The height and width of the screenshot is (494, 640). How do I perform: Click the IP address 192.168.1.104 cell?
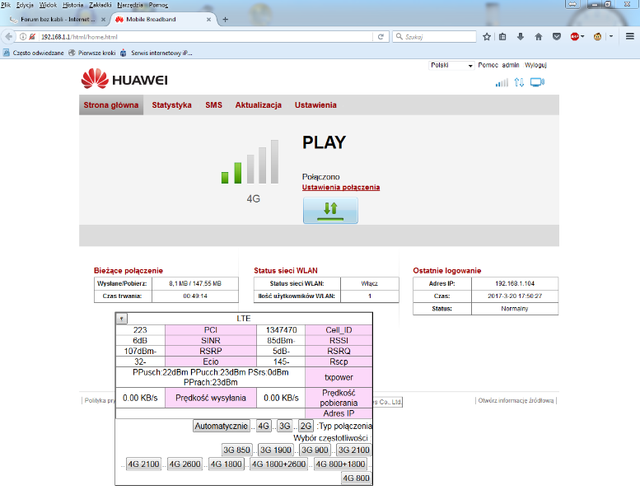pos(515,283)
